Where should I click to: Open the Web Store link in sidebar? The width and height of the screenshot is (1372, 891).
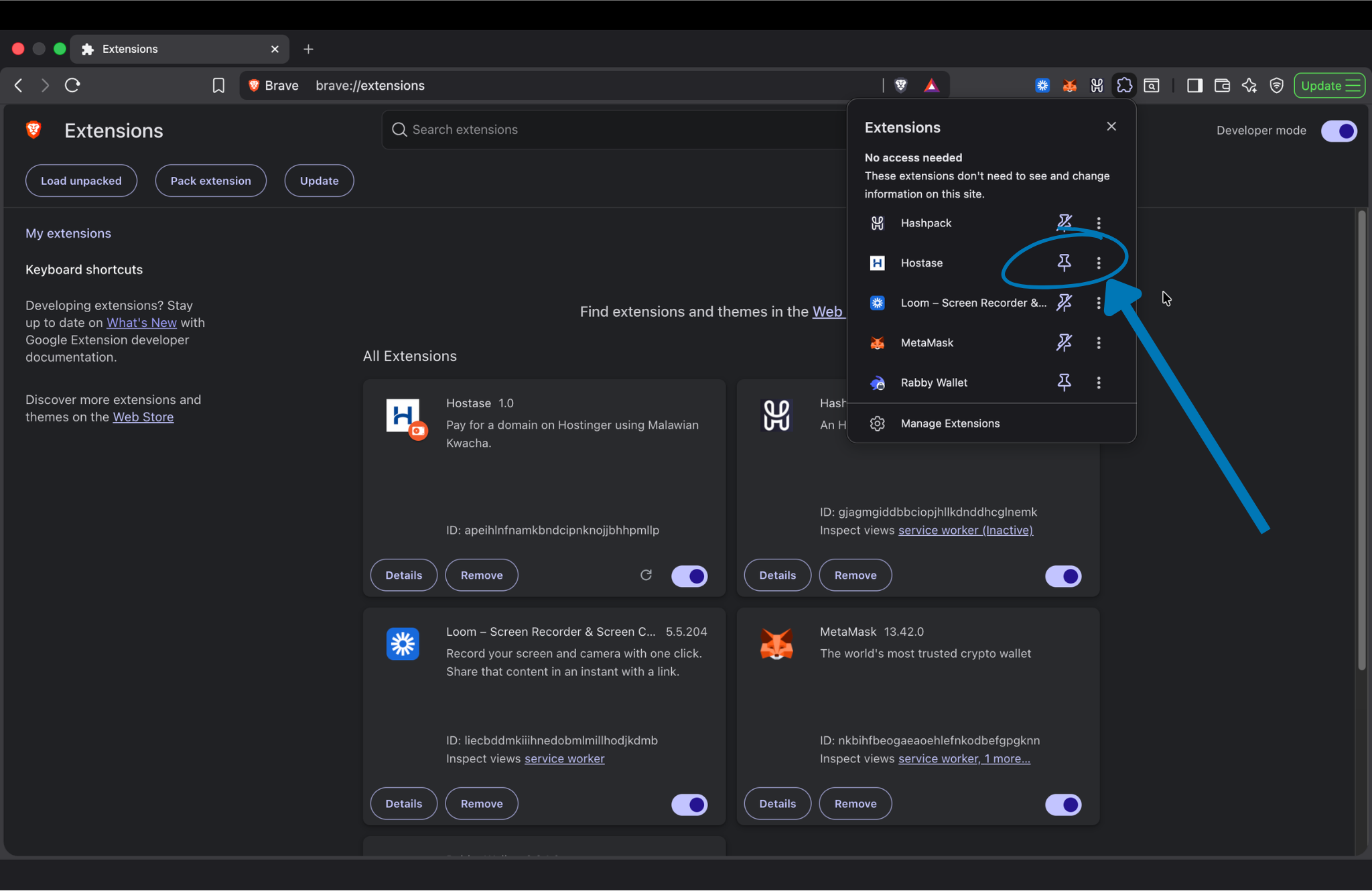143,417
